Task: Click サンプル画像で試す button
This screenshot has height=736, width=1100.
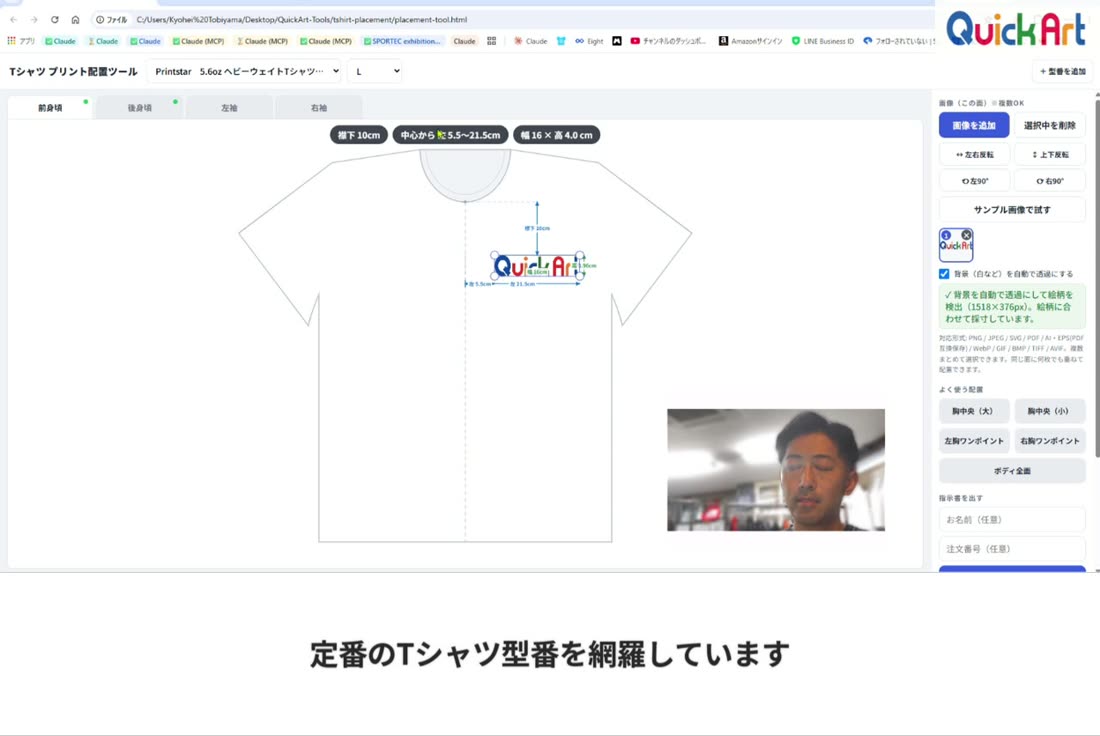Action: 1012,210
